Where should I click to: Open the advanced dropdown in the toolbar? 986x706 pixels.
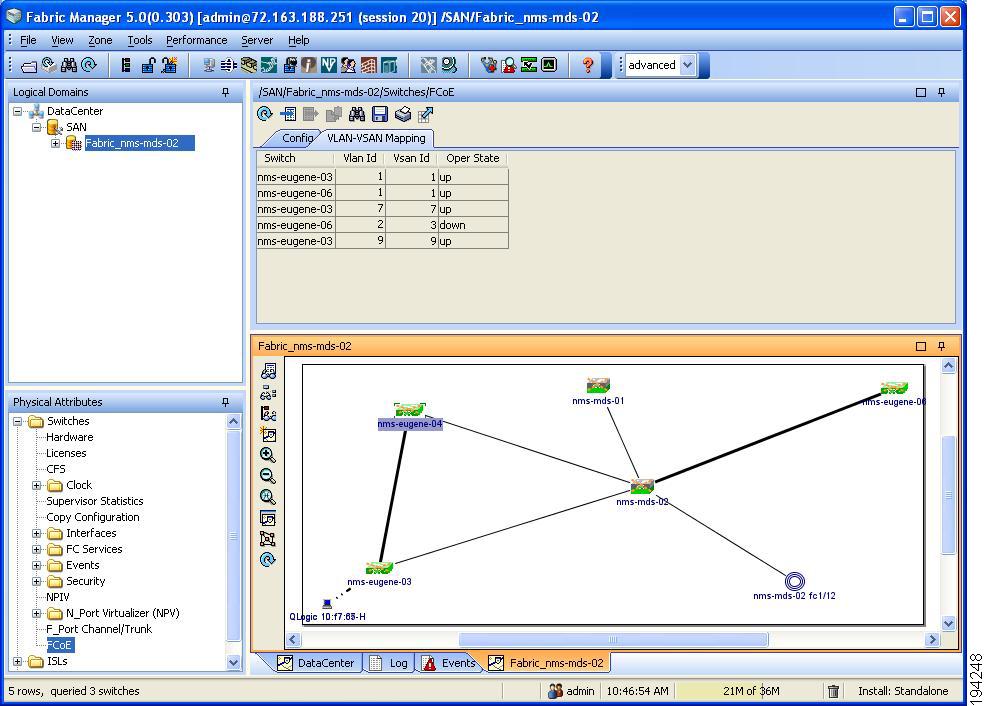[x=687, y=65]
